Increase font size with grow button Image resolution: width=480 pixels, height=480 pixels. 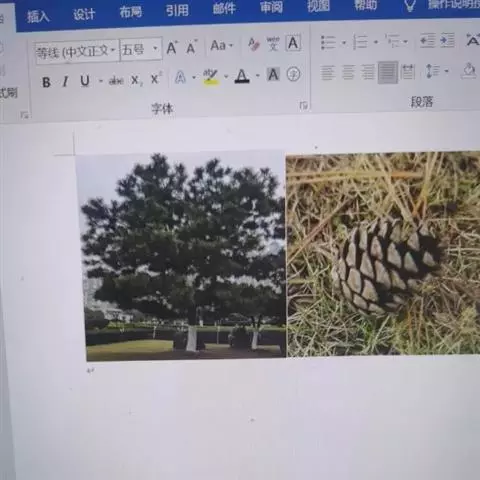click(x=172, y=48)
